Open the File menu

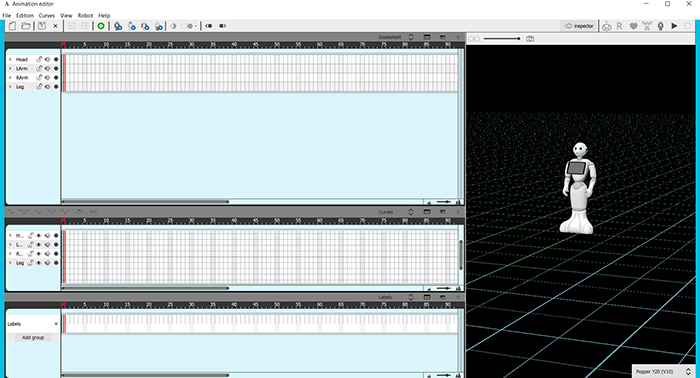coord(7,15)
